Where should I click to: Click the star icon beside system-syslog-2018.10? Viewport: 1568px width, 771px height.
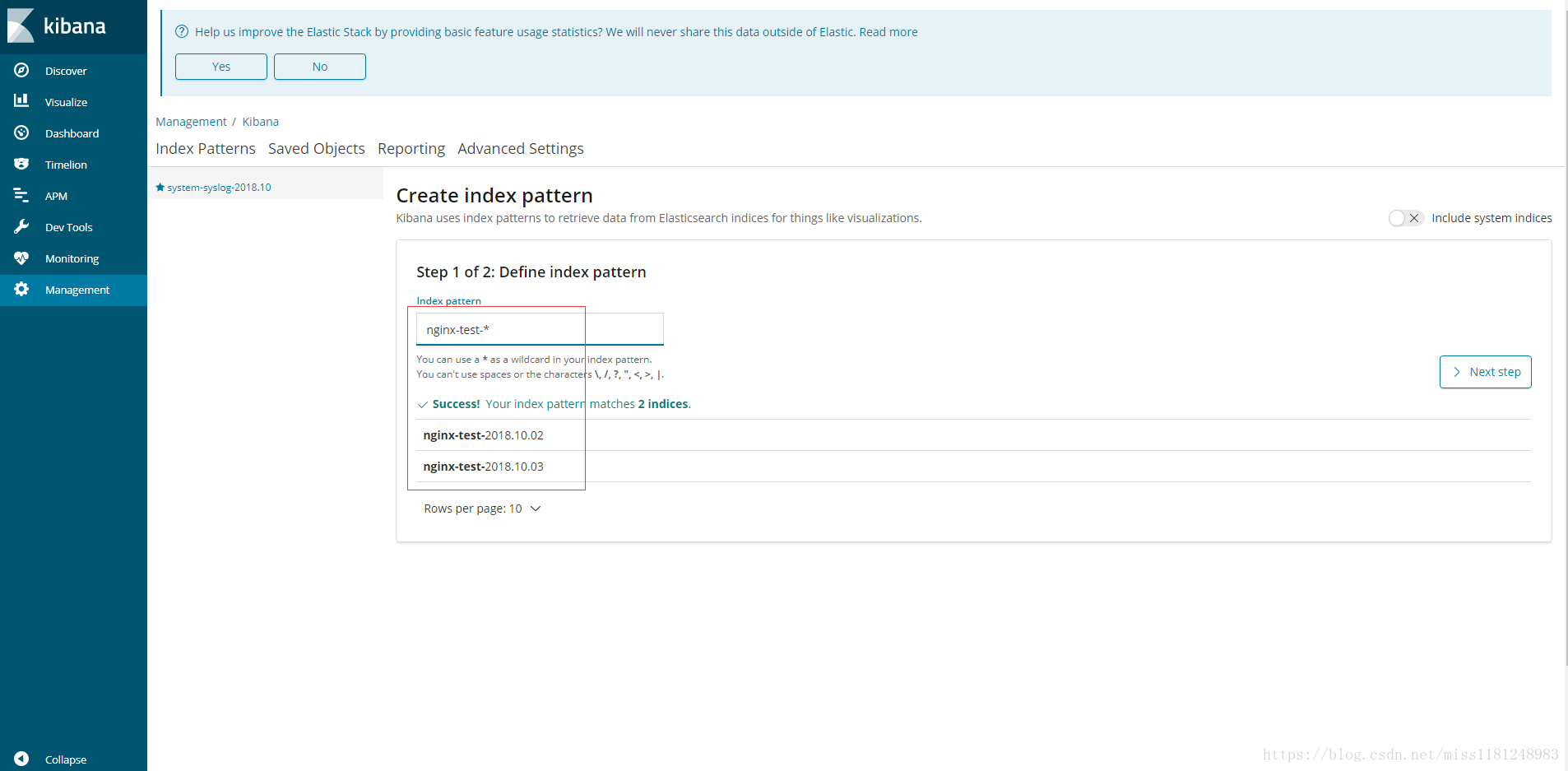click(160, 187)
